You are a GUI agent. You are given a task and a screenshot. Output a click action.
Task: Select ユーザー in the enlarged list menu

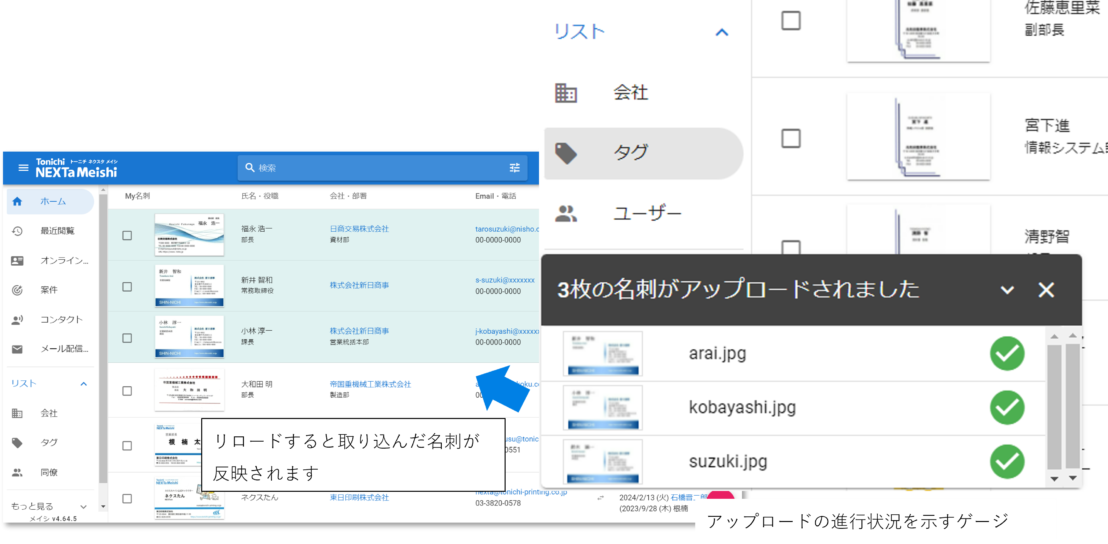click(644, 213)
